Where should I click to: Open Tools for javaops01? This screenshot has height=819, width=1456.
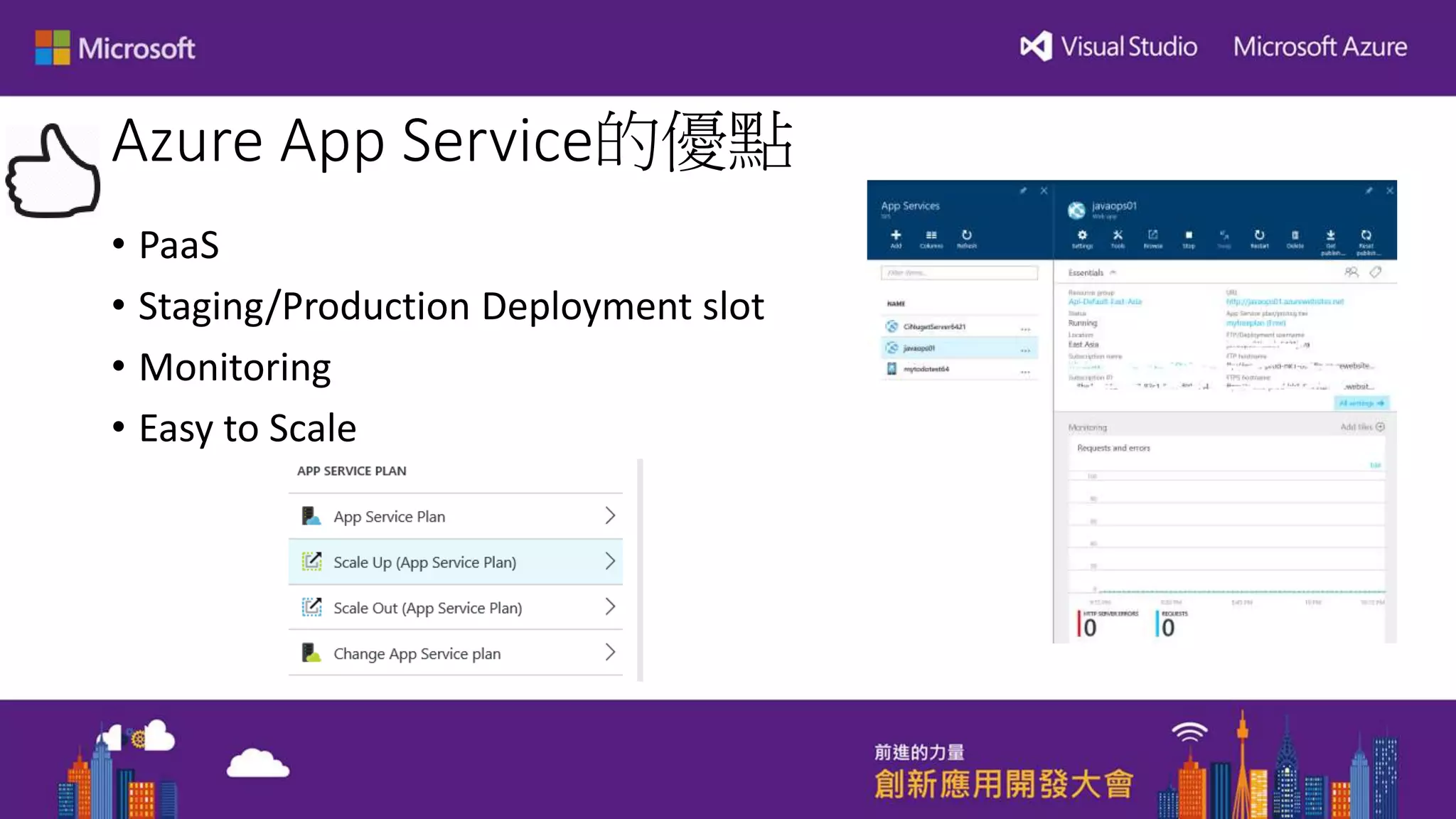1118,239
